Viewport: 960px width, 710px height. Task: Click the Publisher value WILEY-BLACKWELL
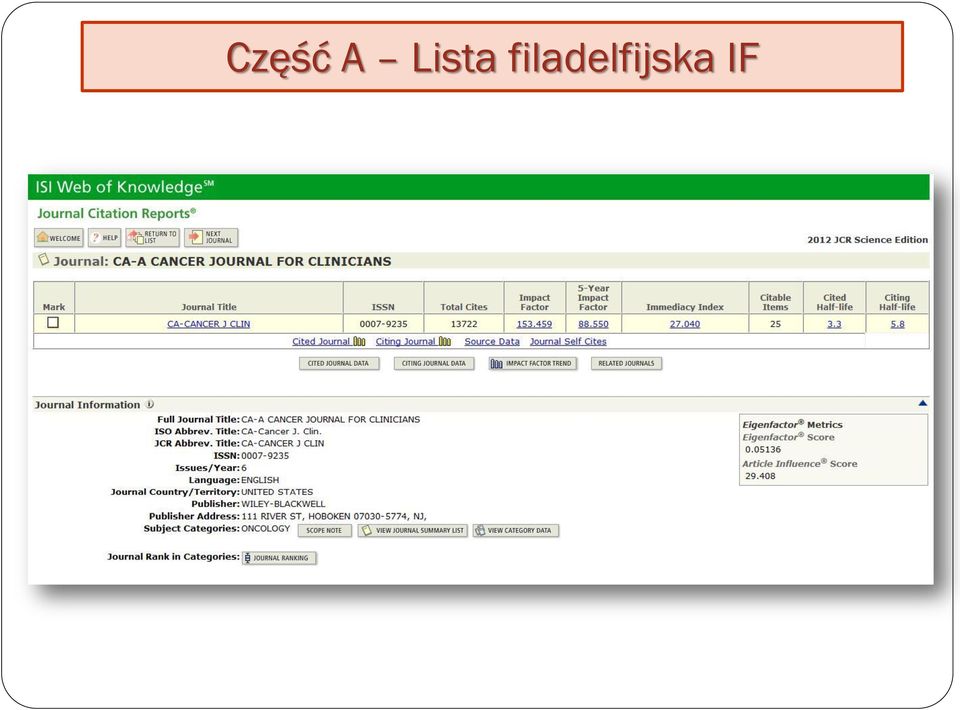(x=283, y=504)
